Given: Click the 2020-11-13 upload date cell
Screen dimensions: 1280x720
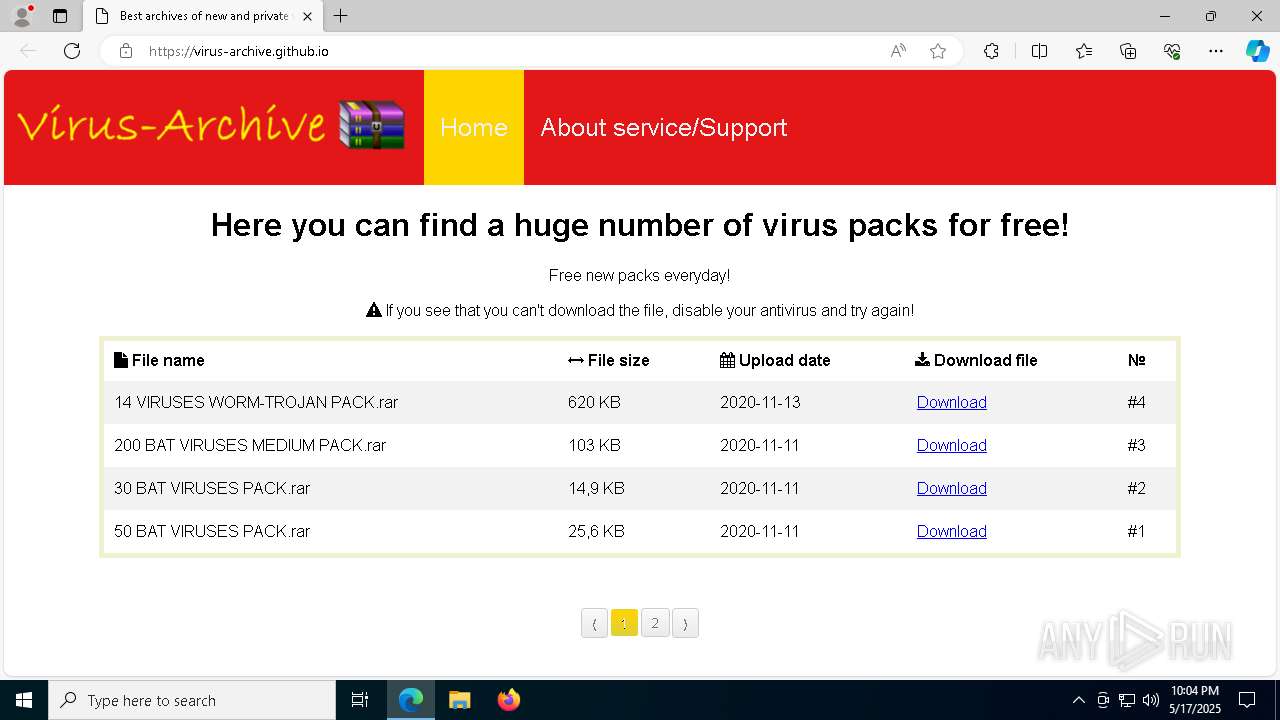Looking at the screenshot, I should [x=760, y=402].
